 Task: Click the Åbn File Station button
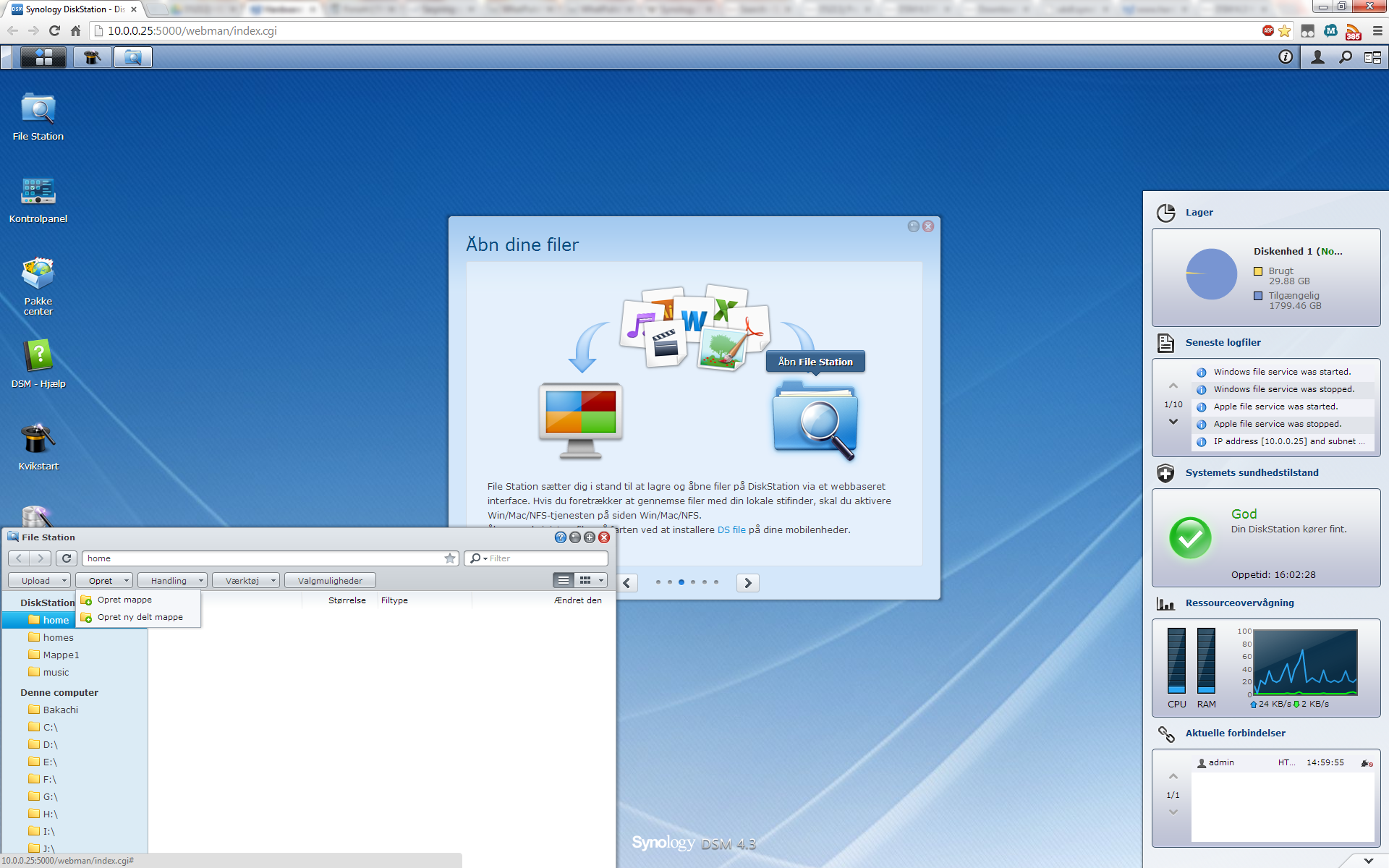(x=815, y=362)
